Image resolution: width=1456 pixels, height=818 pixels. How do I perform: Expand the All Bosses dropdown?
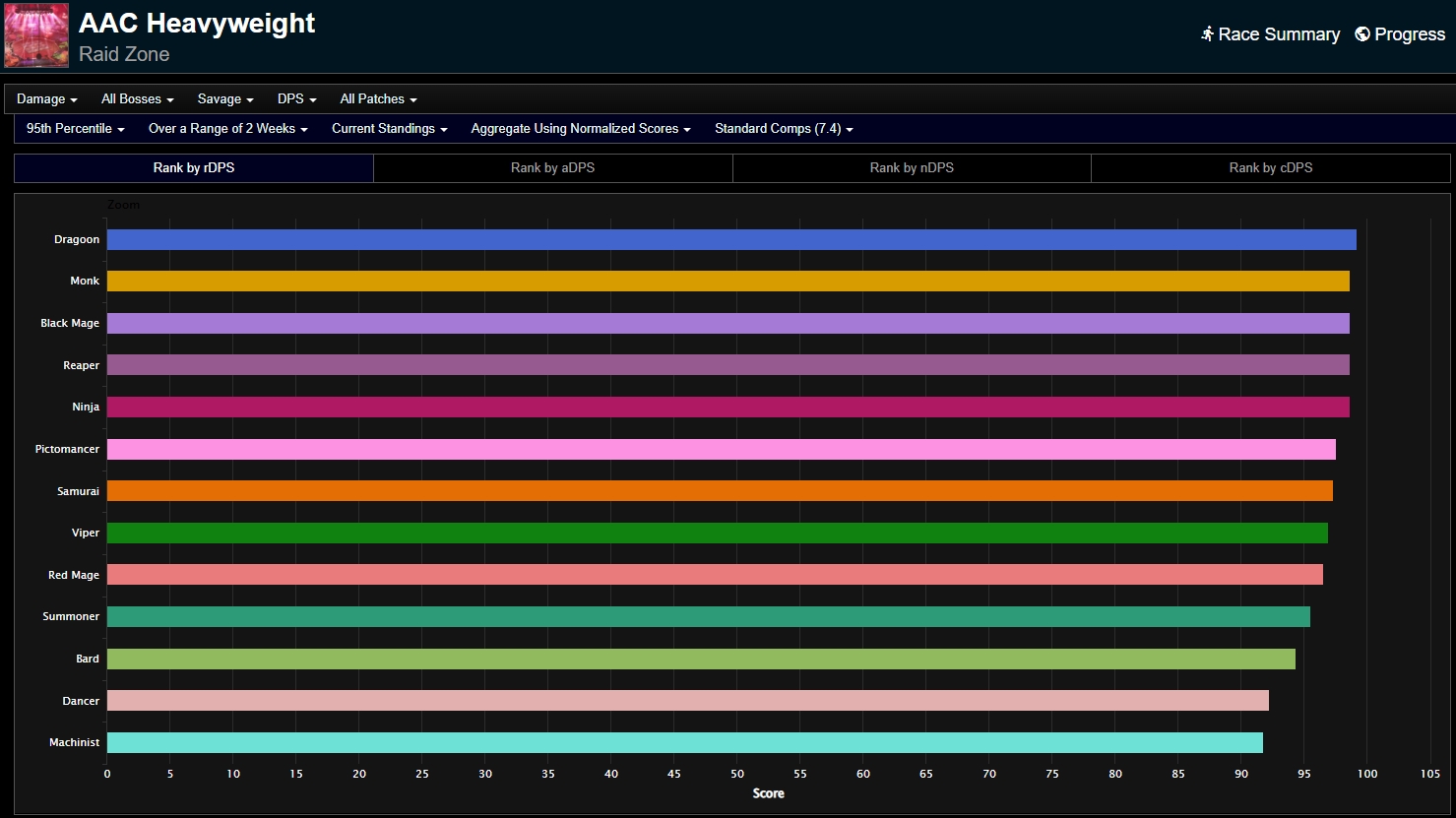[x=137, y=99]
